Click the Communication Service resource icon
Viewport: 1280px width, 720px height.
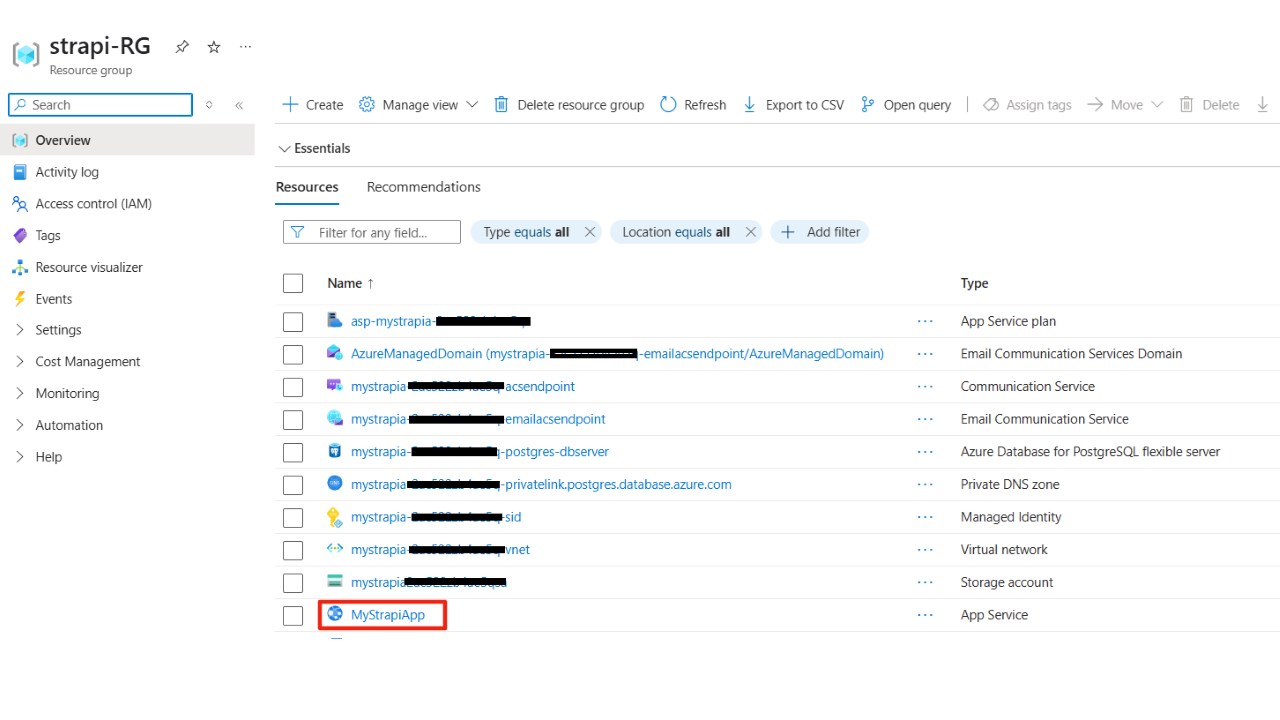pyautogui.click(x=335, y=386)
